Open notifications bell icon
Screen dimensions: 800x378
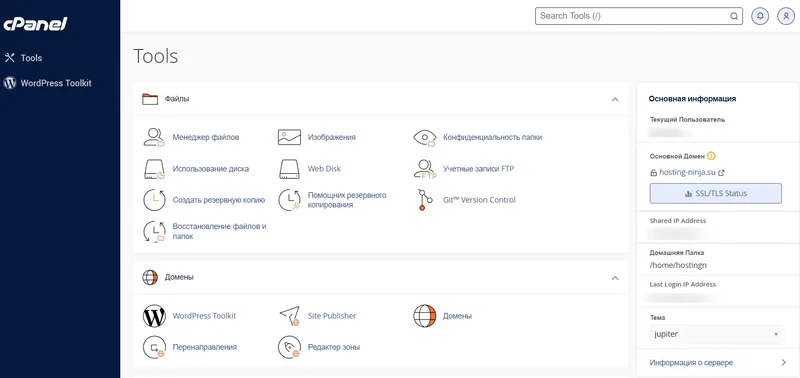[760, 16]
